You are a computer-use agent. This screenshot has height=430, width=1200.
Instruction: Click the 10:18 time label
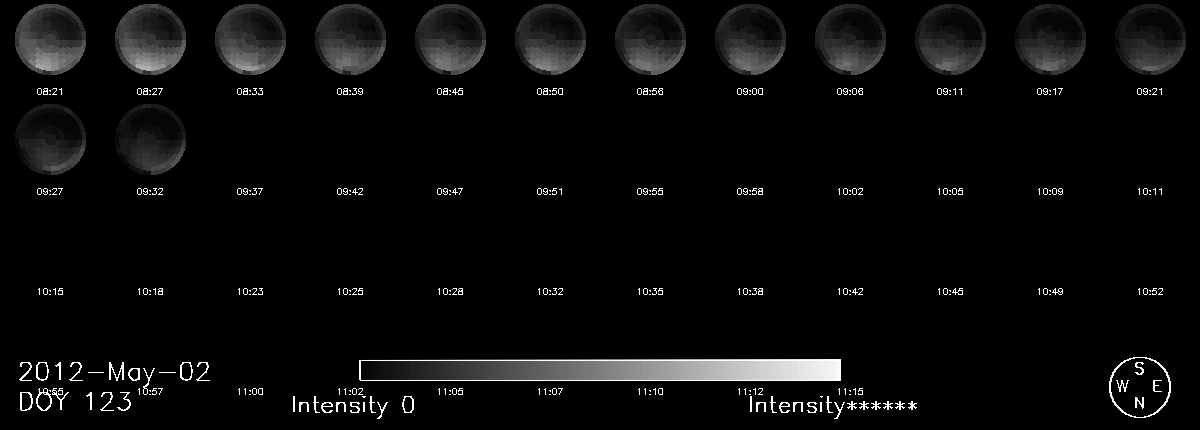150,291
